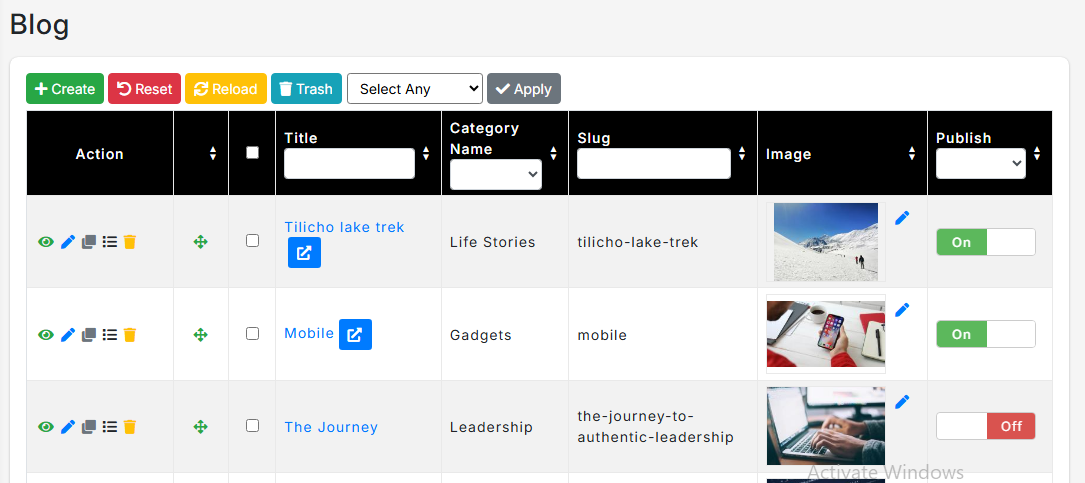The image size is (1085, 483).
Task: Open the Publish filter dropdown
Action: (x=981, y=163)
